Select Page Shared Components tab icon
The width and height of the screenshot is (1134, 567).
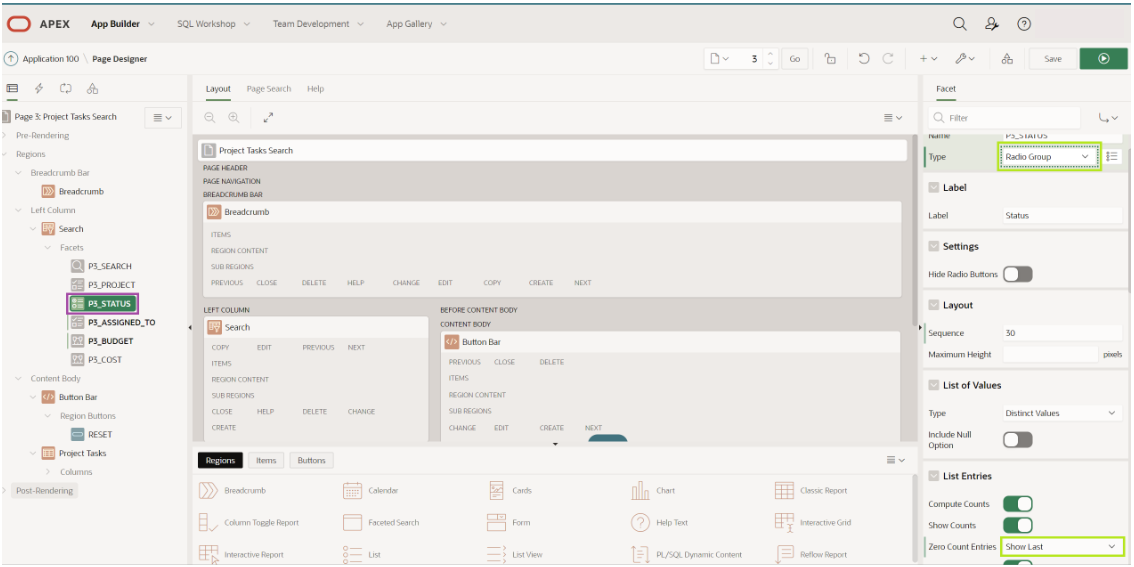93,88
